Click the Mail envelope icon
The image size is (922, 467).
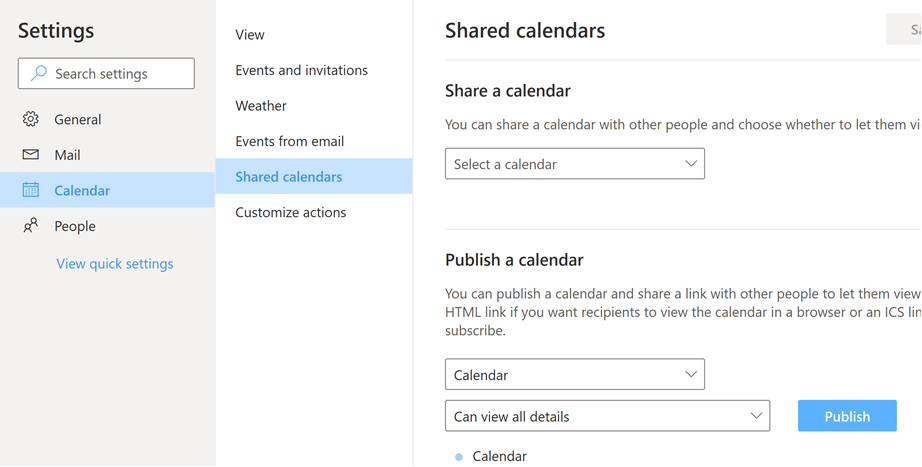pos(31,155)
